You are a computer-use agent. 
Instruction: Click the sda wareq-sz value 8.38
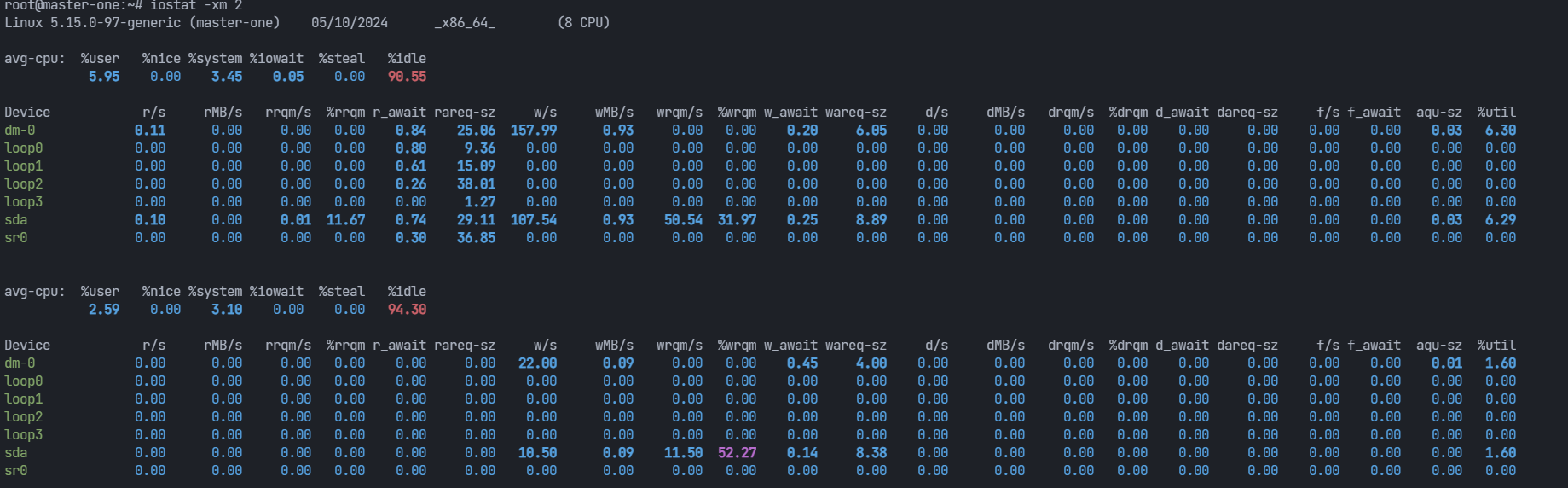pyautogui.click(x=871, y=453)
